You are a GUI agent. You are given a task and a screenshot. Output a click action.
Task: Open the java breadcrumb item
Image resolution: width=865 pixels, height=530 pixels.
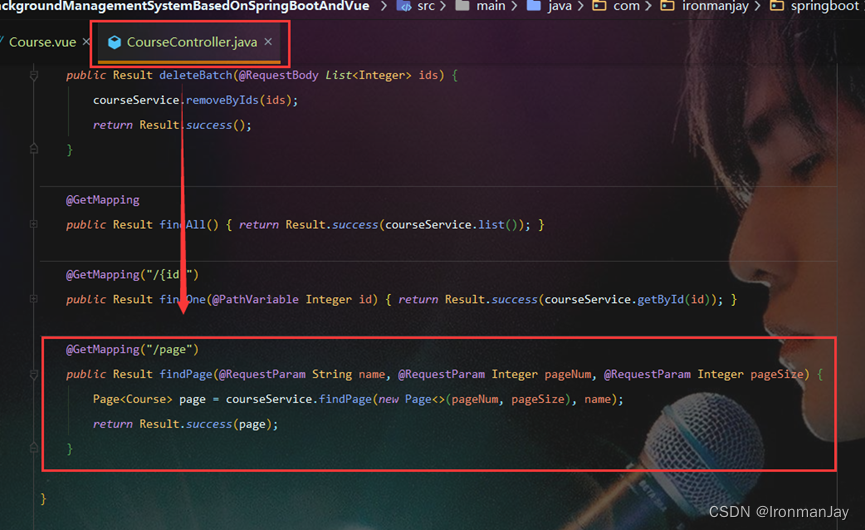pyautogui.click(x=559, y=6)
